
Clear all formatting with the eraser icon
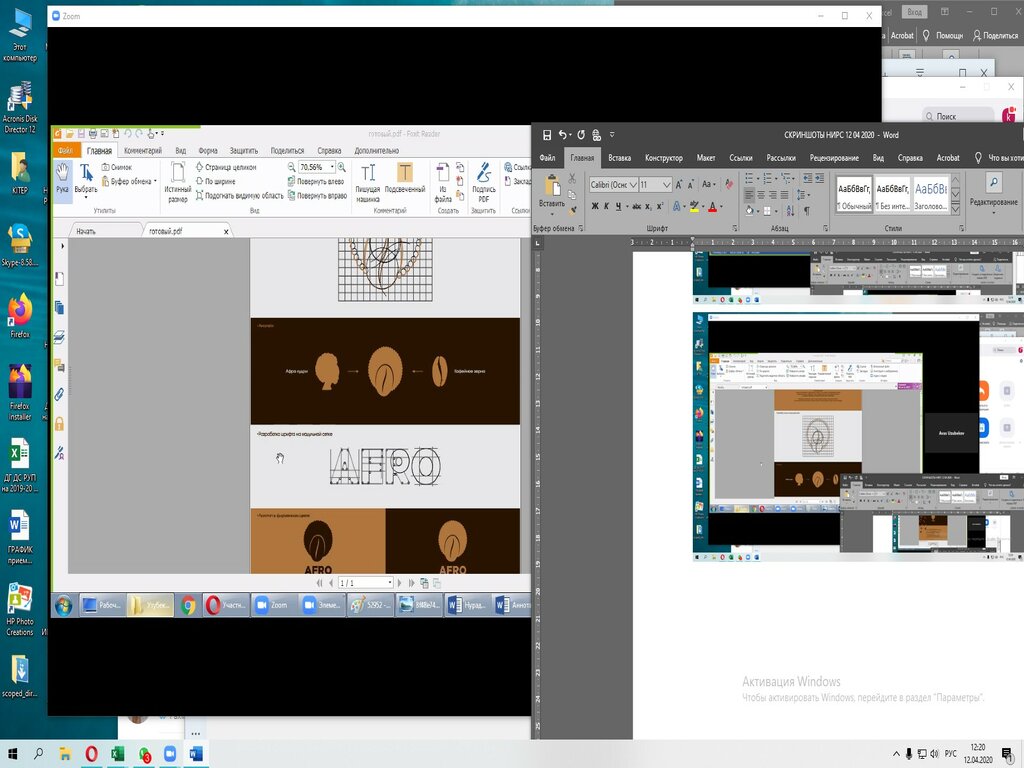click(x=729, y=185)
